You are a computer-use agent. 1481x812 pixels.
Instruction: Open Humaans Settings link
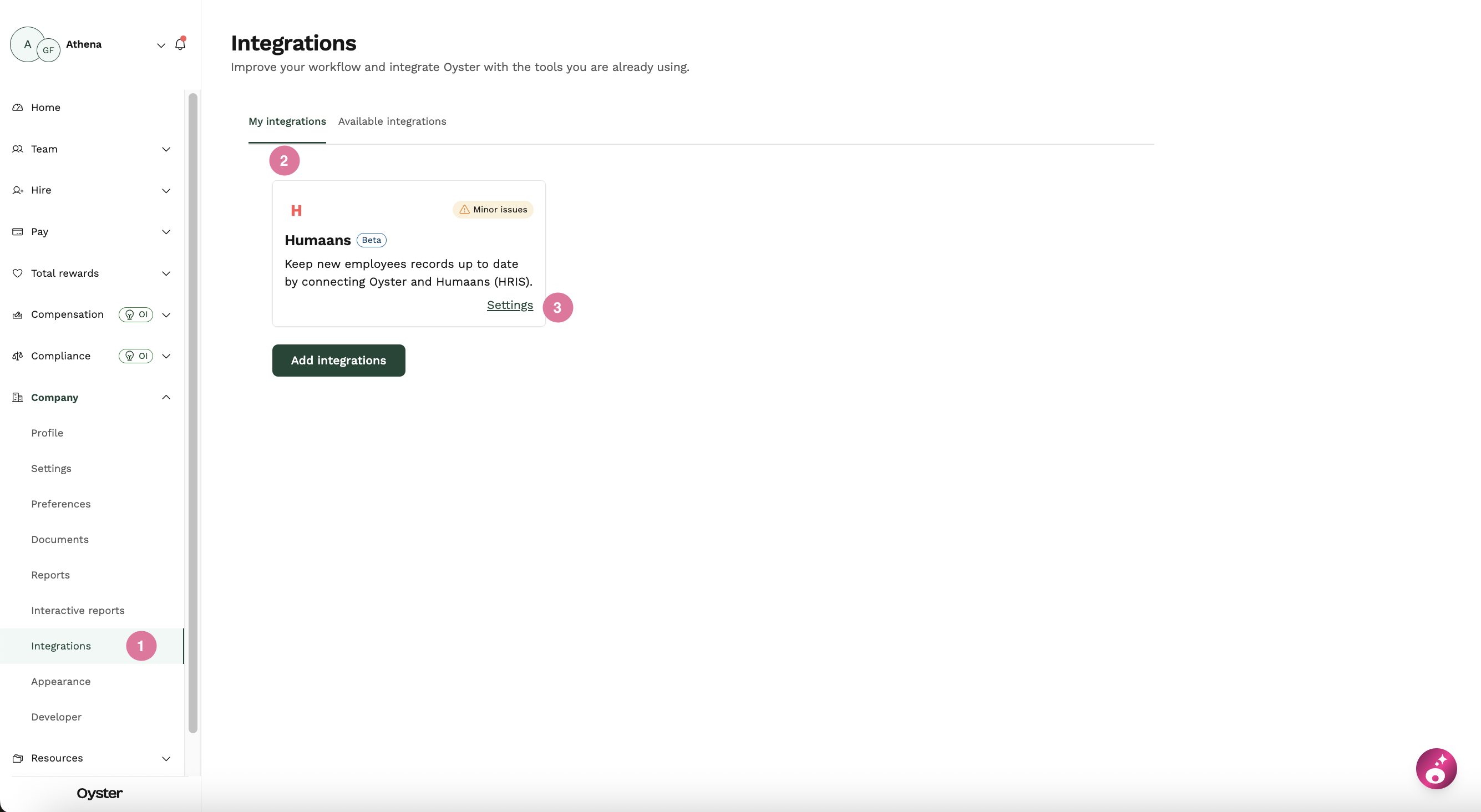pos(510,306)
